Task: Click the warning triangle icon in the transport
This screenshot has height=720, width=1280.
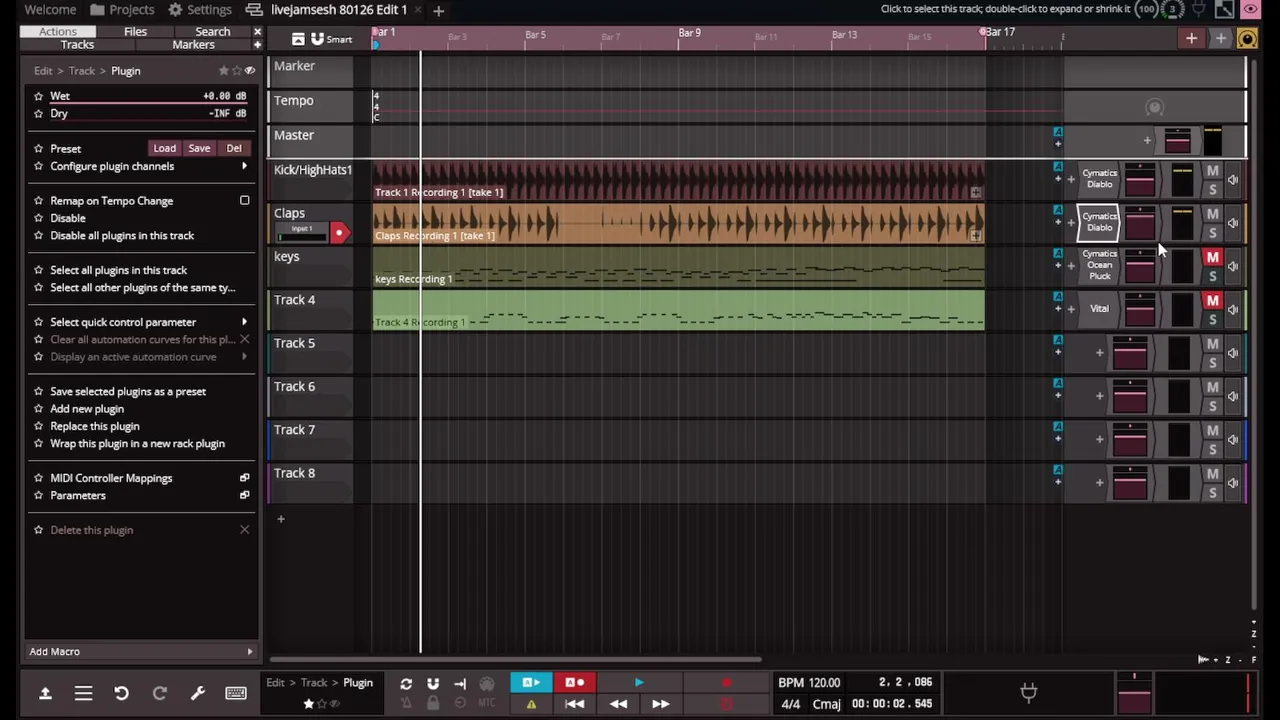Action: click(531, 704)
